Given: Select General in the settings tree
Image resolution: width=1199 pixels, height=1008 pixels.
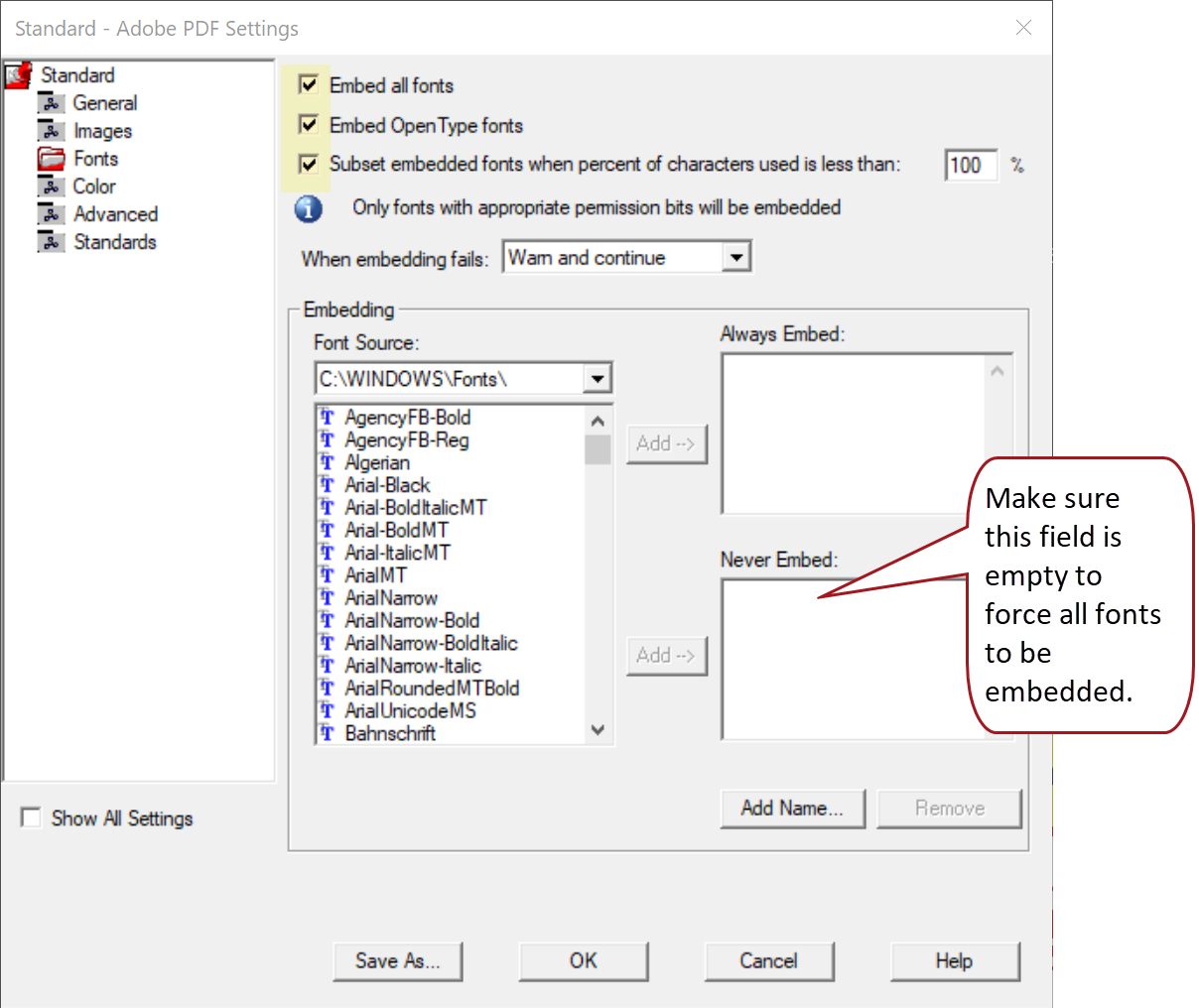Looking at the screenshot, I should [x=105, y=103].
